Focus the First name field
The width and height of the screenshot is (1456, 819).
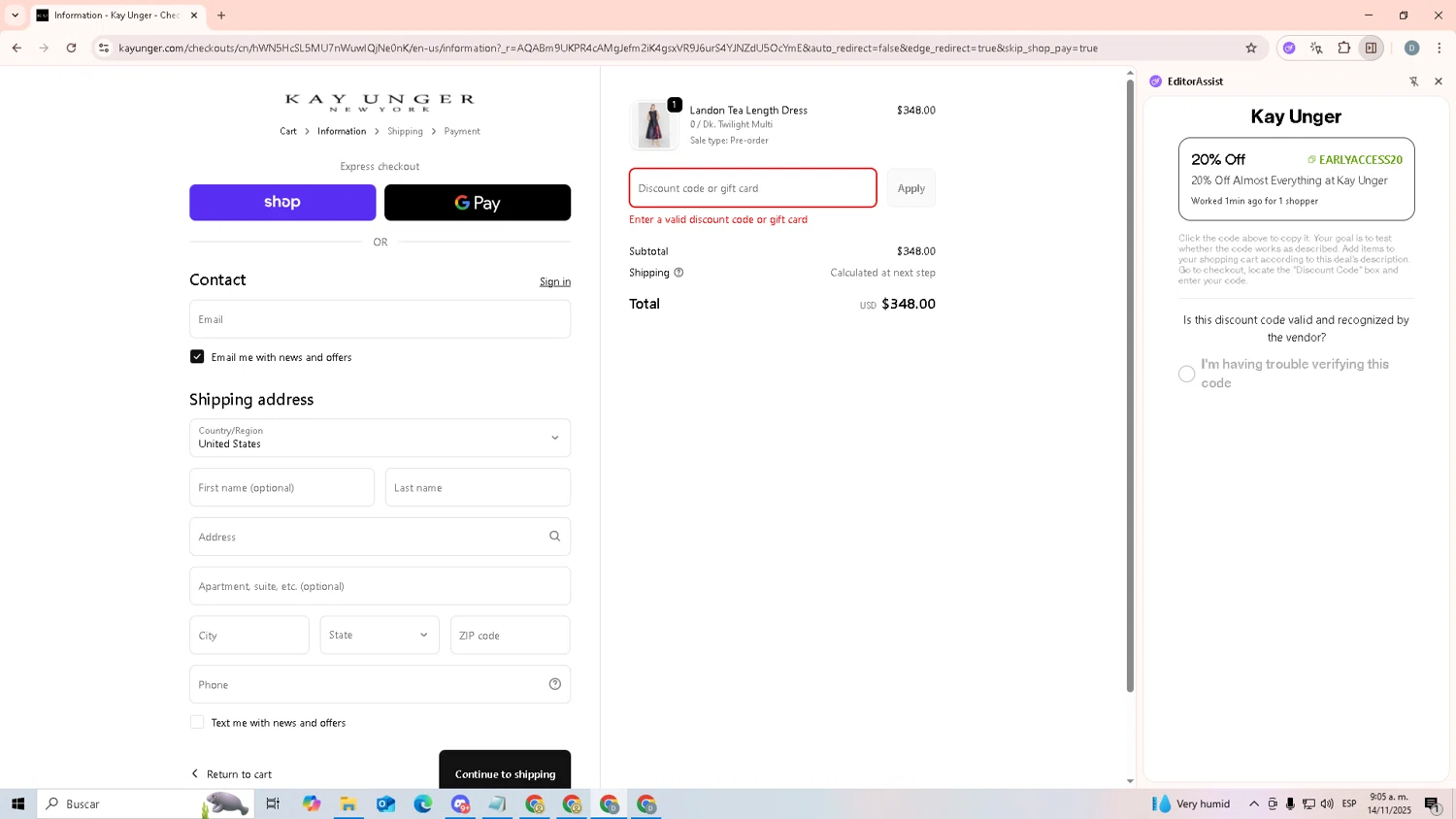click(281, 487)
